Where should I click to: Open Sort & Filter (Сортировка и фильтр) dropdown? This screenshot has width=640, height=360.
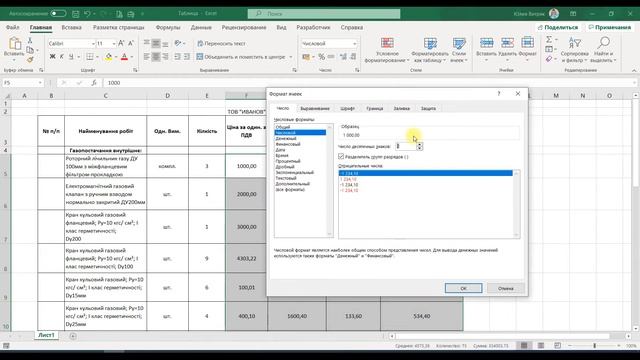click(x=575, y=50)
